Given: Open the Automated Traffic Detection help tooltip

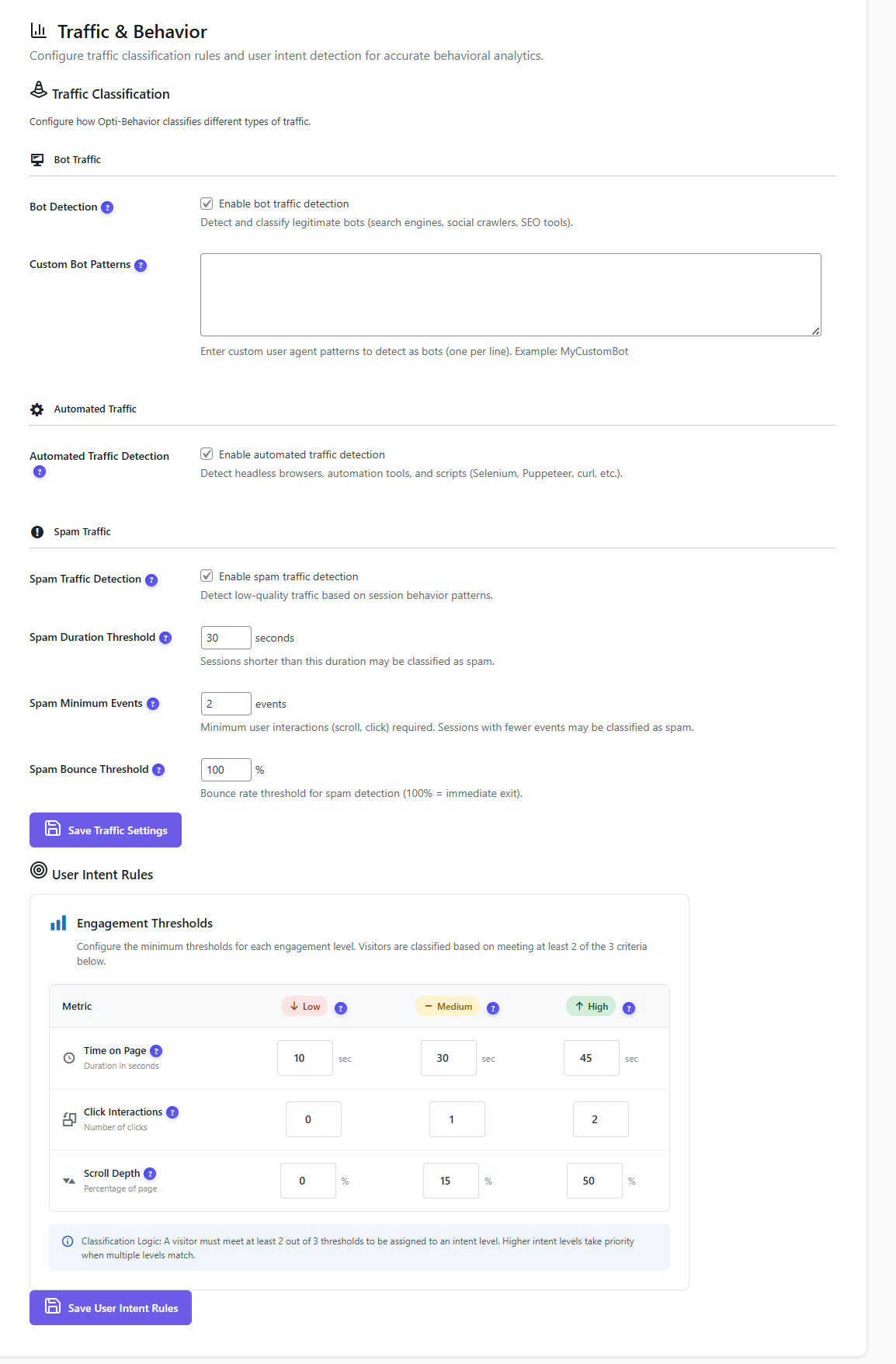Looking at the screenshot, I should 39,471.
